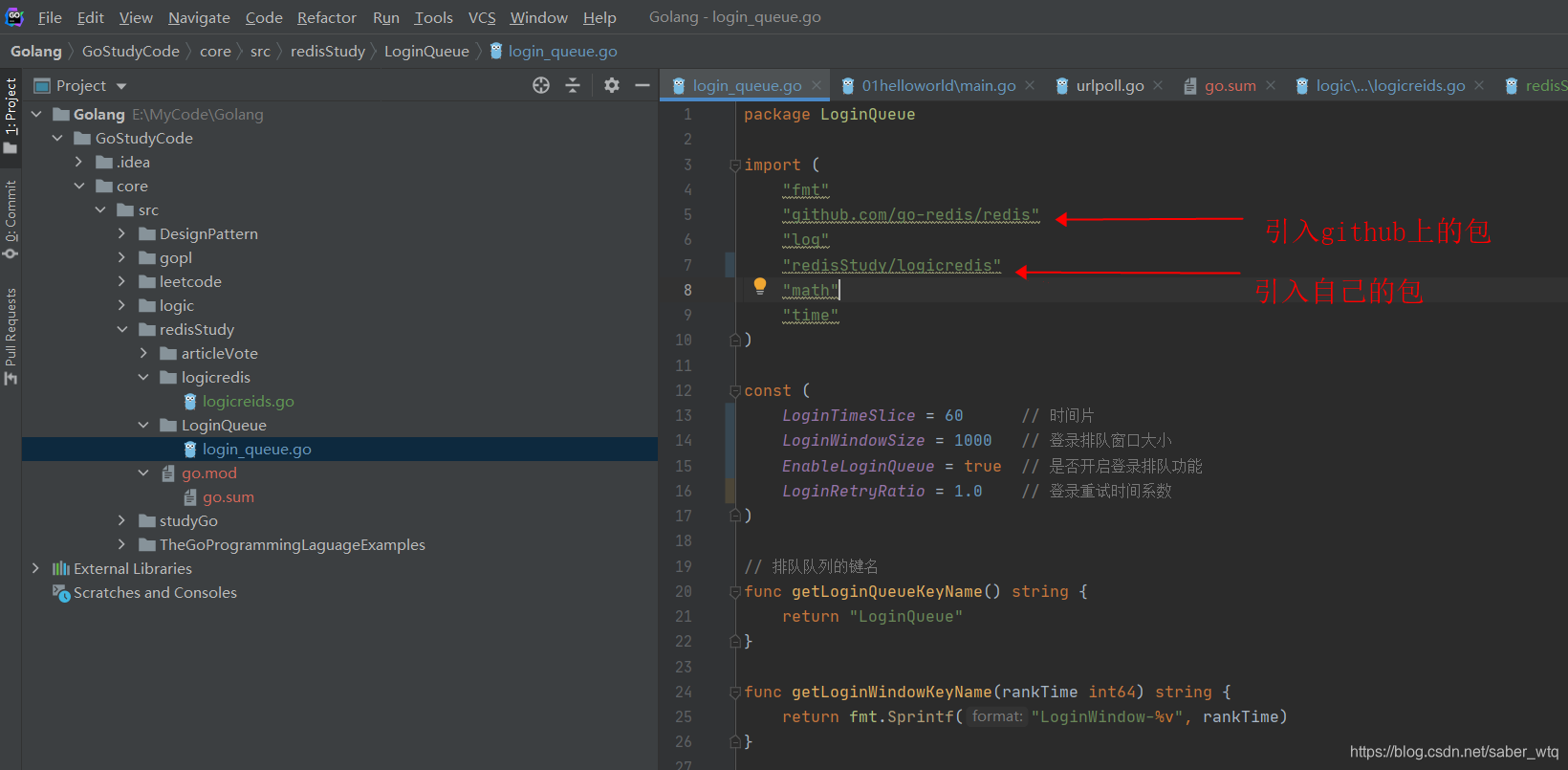Collapse the core folder

[x=79, y=186]
